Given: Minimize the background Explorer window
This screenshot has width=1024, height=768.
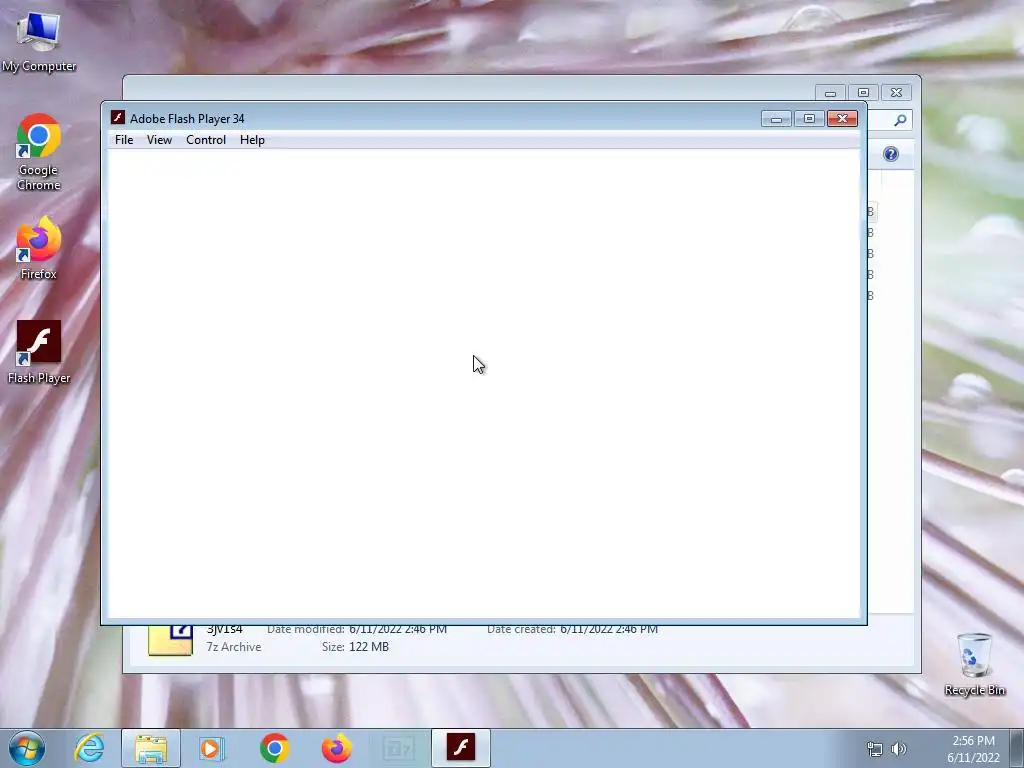Looking at the screenshot, I should coord(830,93).
